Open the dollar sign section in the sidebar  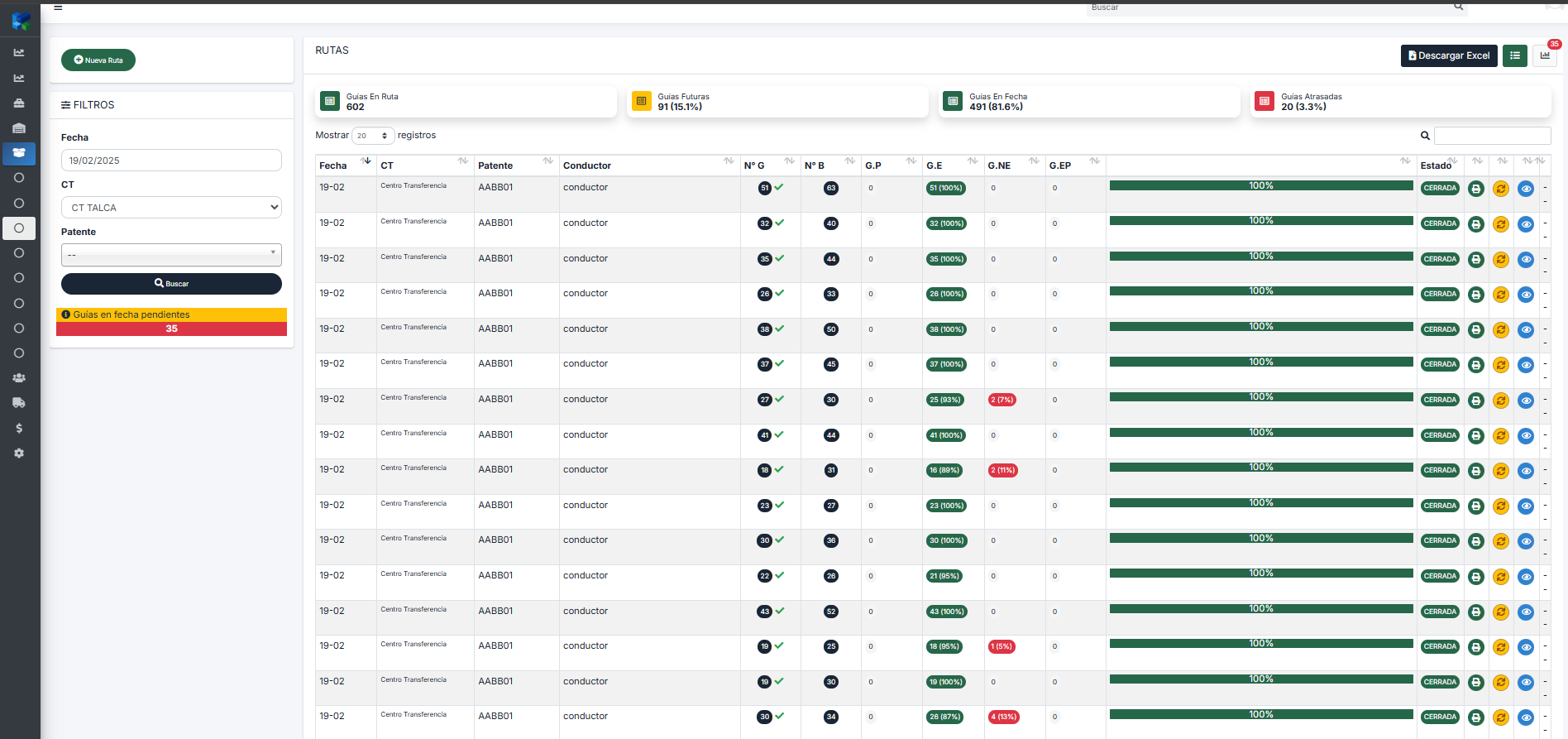coord(19,429)
